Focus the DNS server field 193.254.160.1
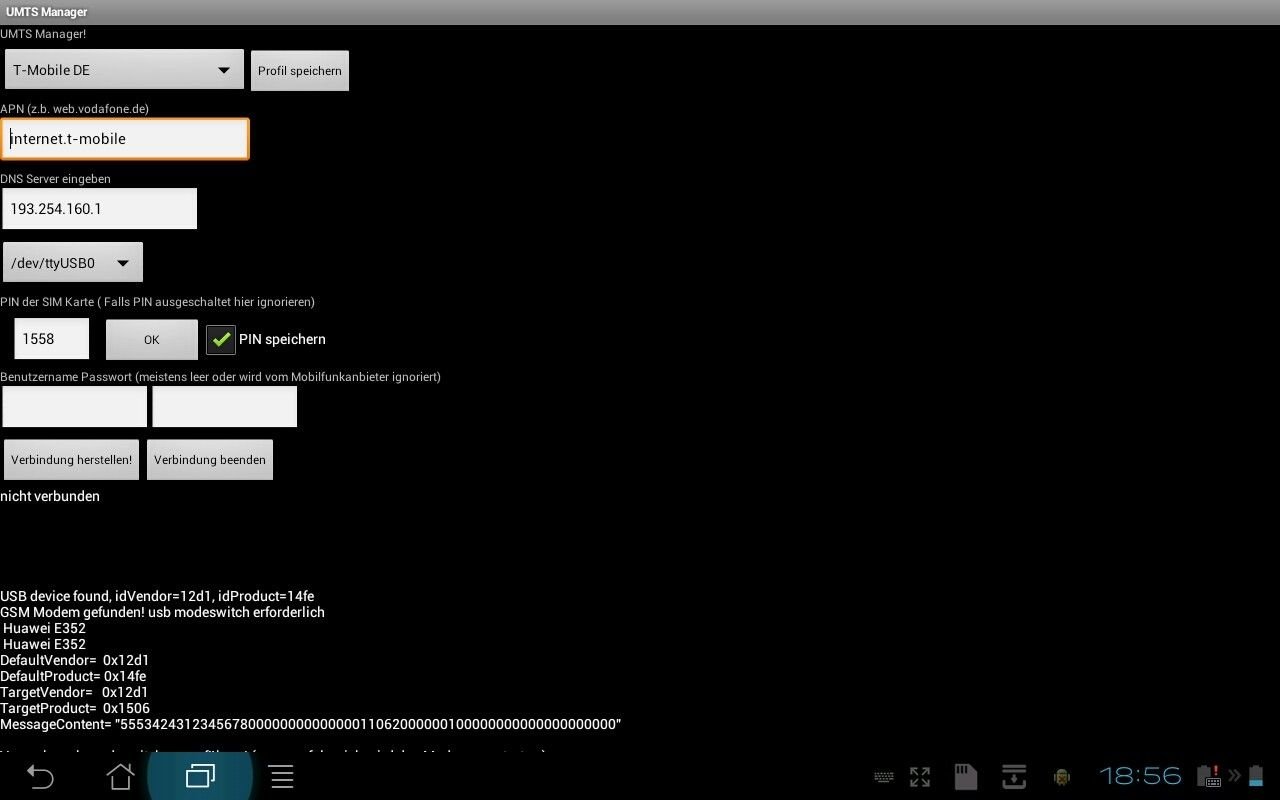Image resolution: width=1280 pixels, height=800 pixels. click(x=100, y=209)
